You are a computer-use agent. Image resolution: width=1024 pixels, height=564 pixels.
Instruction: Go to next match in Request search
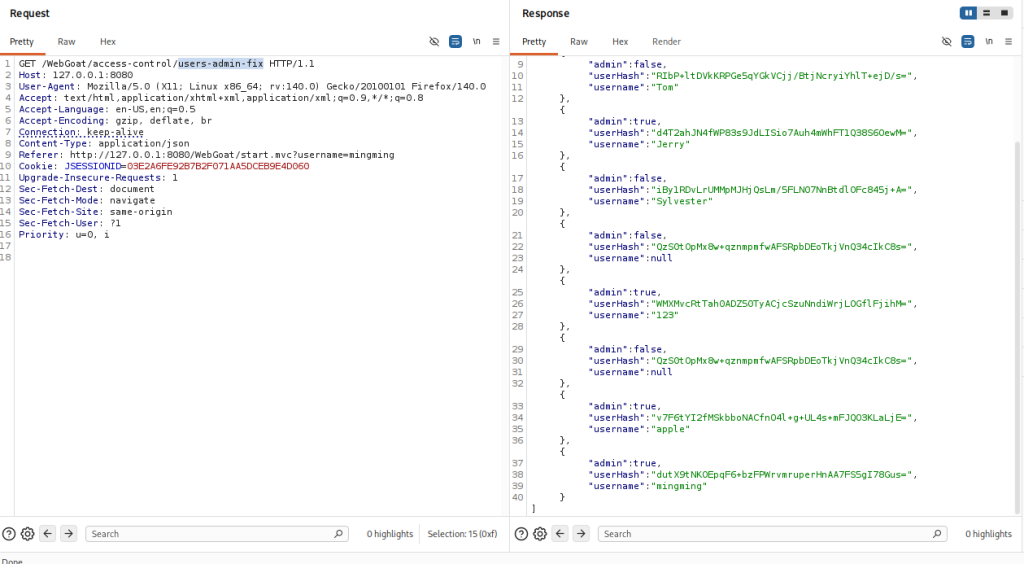tap(69, 534)
